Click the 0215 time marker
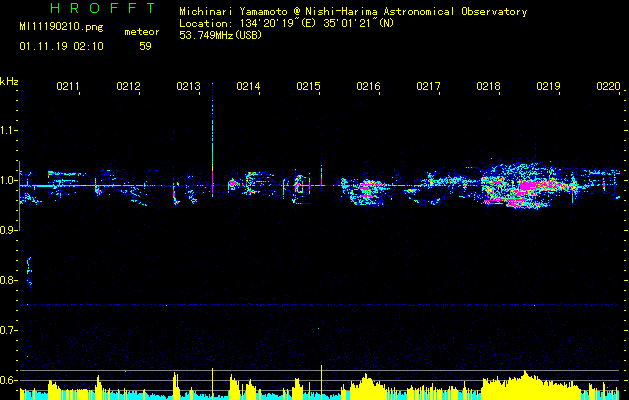Viewport: 629px width, 400px height. pos(308,86)
